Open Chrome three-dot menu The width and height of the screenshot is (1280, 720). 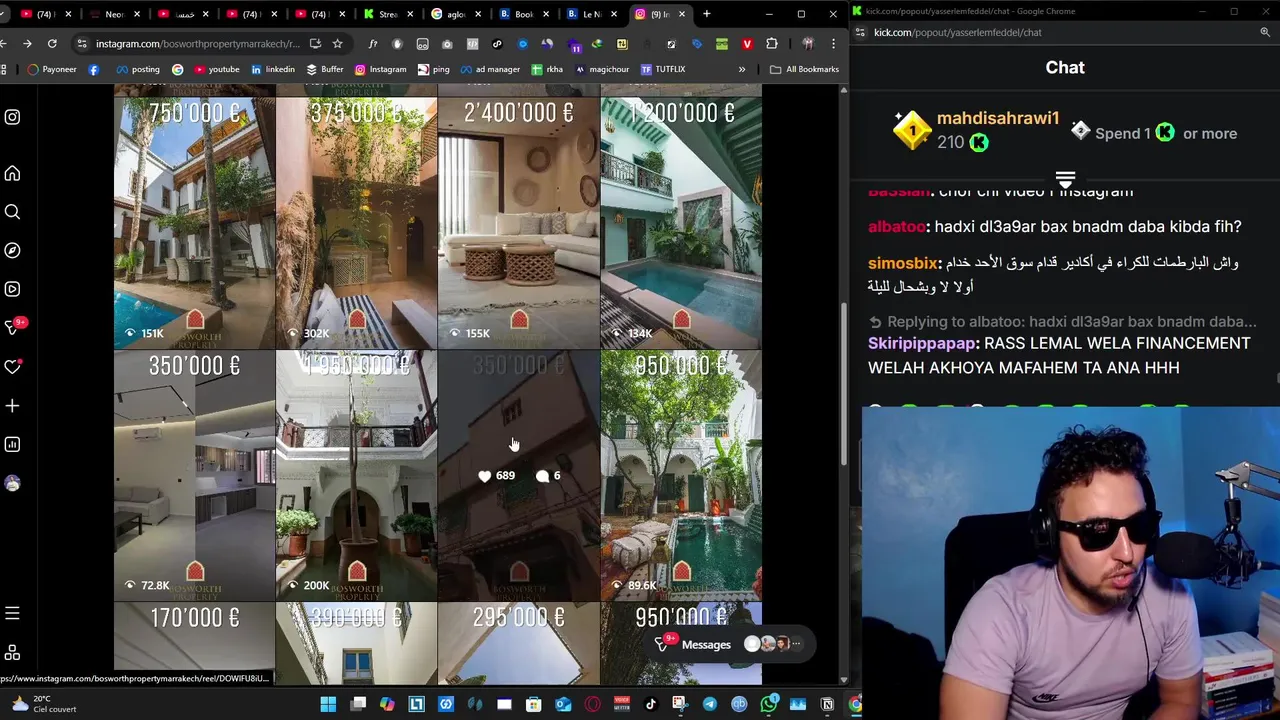coord(833,44)
